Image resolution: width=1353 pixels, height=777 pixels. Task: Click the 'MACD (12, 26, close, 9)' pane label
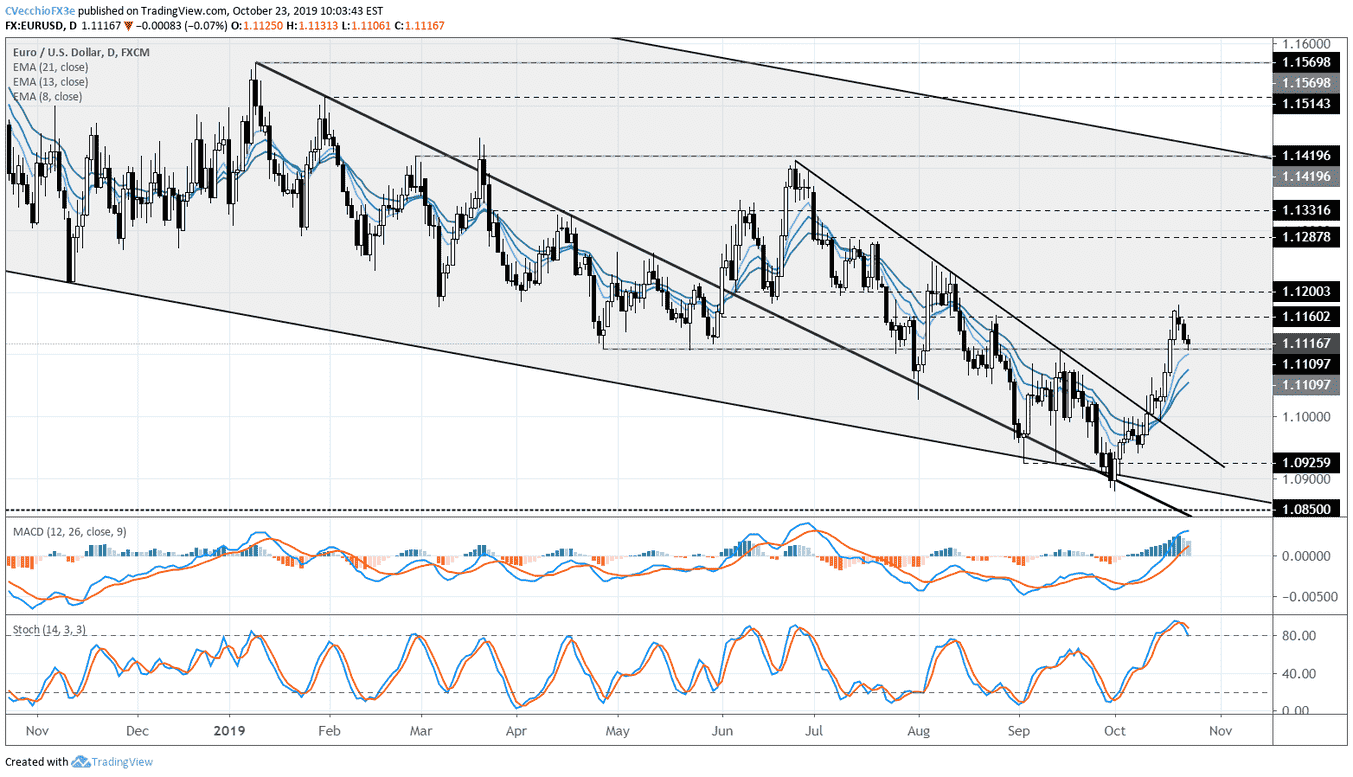[69, 532]
